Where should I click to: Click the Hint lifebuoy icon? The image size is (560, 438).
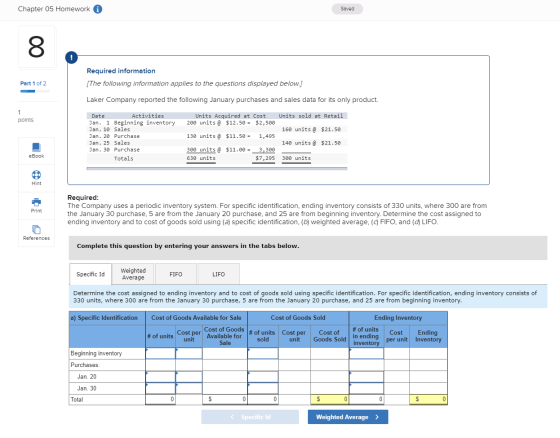click(x=36, y=175)
